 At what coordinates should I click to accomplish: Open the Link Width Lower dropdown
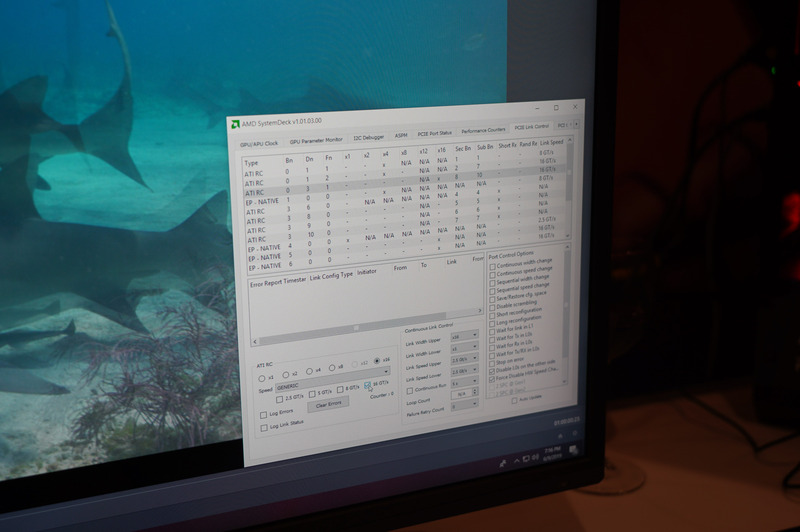[x=464, y=347]
